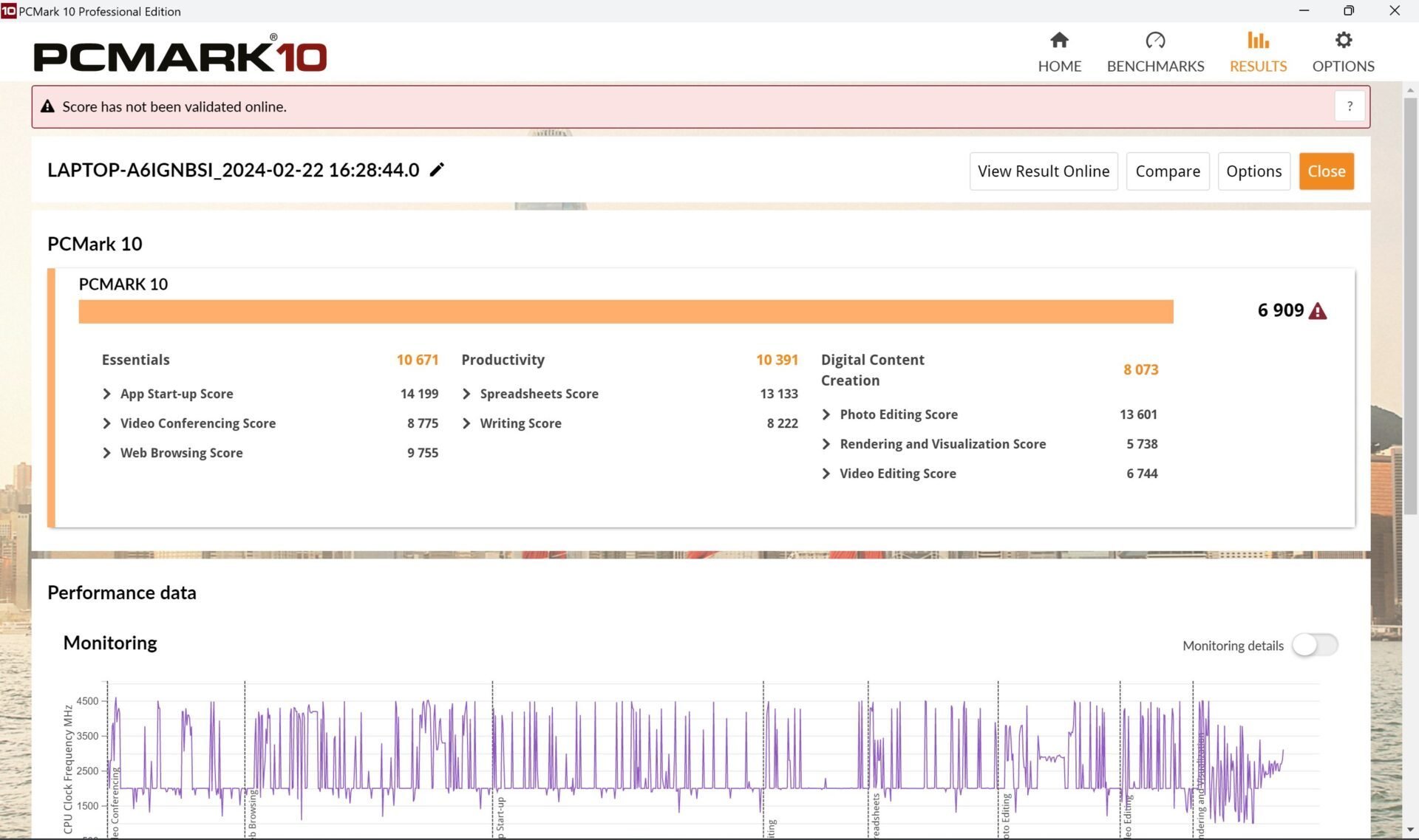The width and height of the screenshot is (1419, 840).
Task: Click the Web Browsing value 9 755
Action: click(423, 453)
